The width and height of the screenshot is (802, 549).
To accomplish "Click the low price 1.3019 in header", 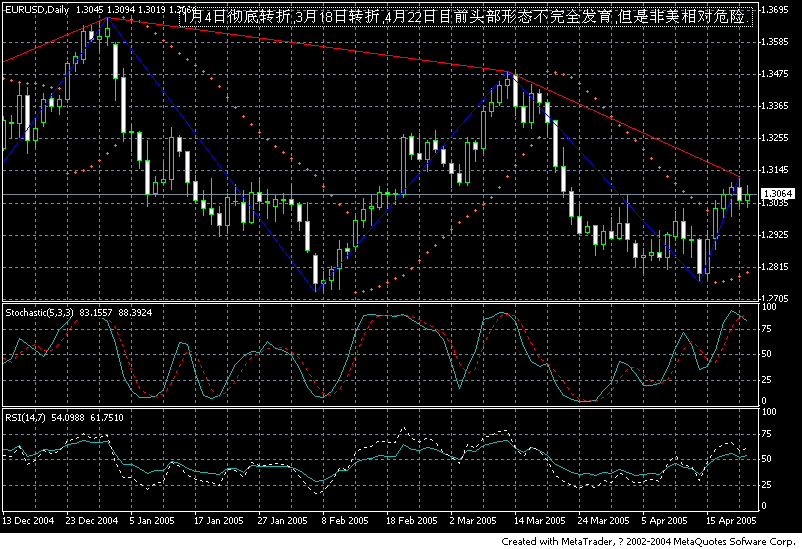I will click(x=151, y=10).
